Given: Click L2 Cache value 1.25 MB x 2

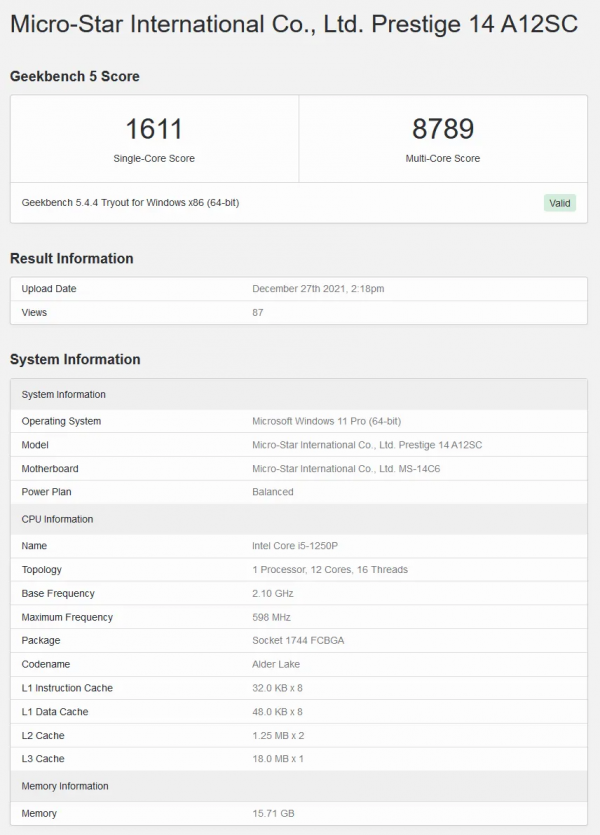Looking at the screenshot, I should [x=278, y=735].
